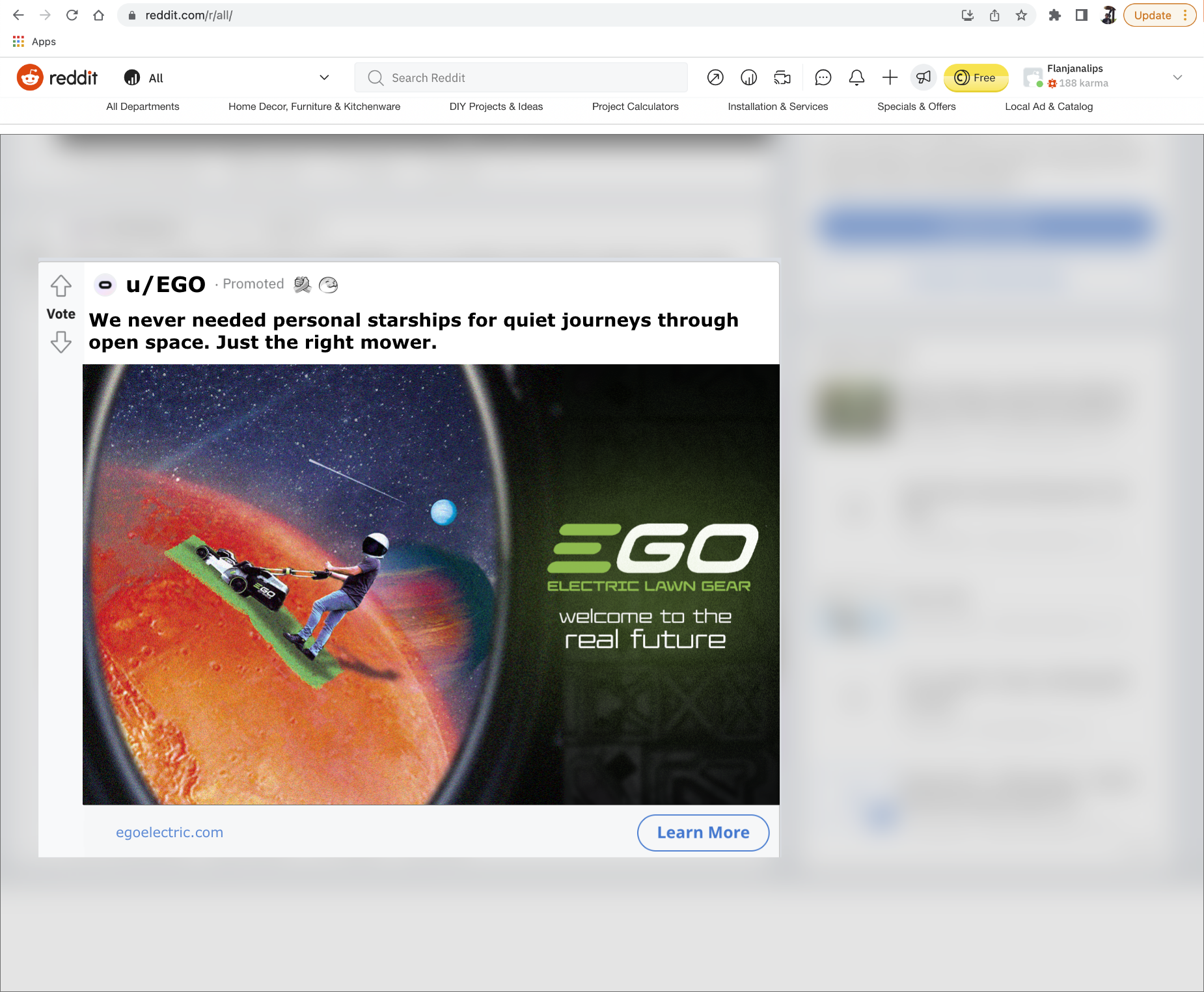
Task: Open Local Ad & Catalog menu
Action: point(1049,107)
